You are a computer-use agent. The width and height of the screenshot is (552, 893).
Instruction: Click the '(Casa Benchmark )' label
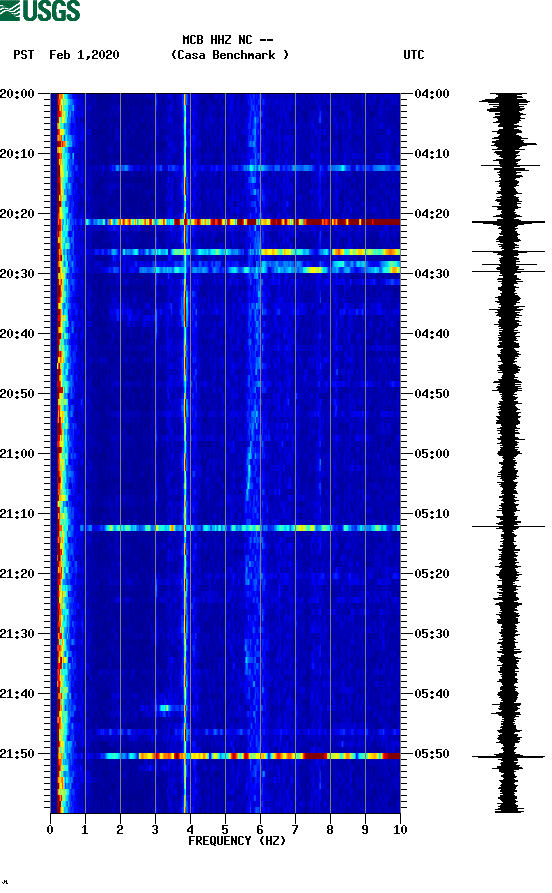(230, 55)
